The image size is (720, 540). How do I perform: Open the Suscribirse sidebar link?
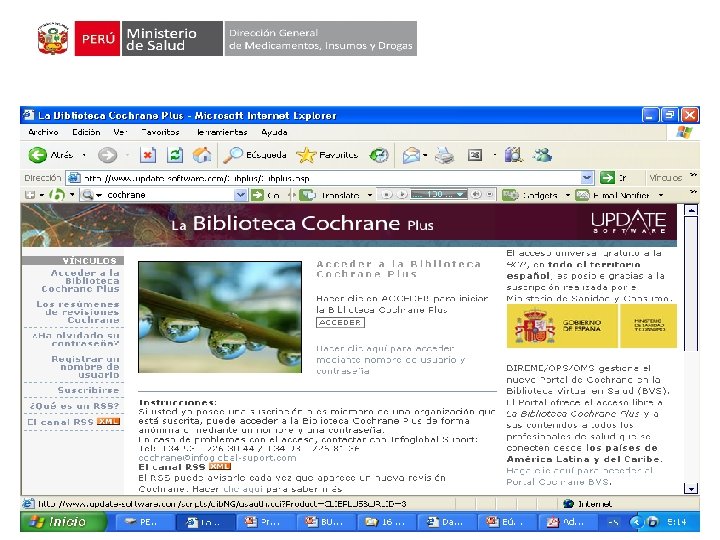89,390
